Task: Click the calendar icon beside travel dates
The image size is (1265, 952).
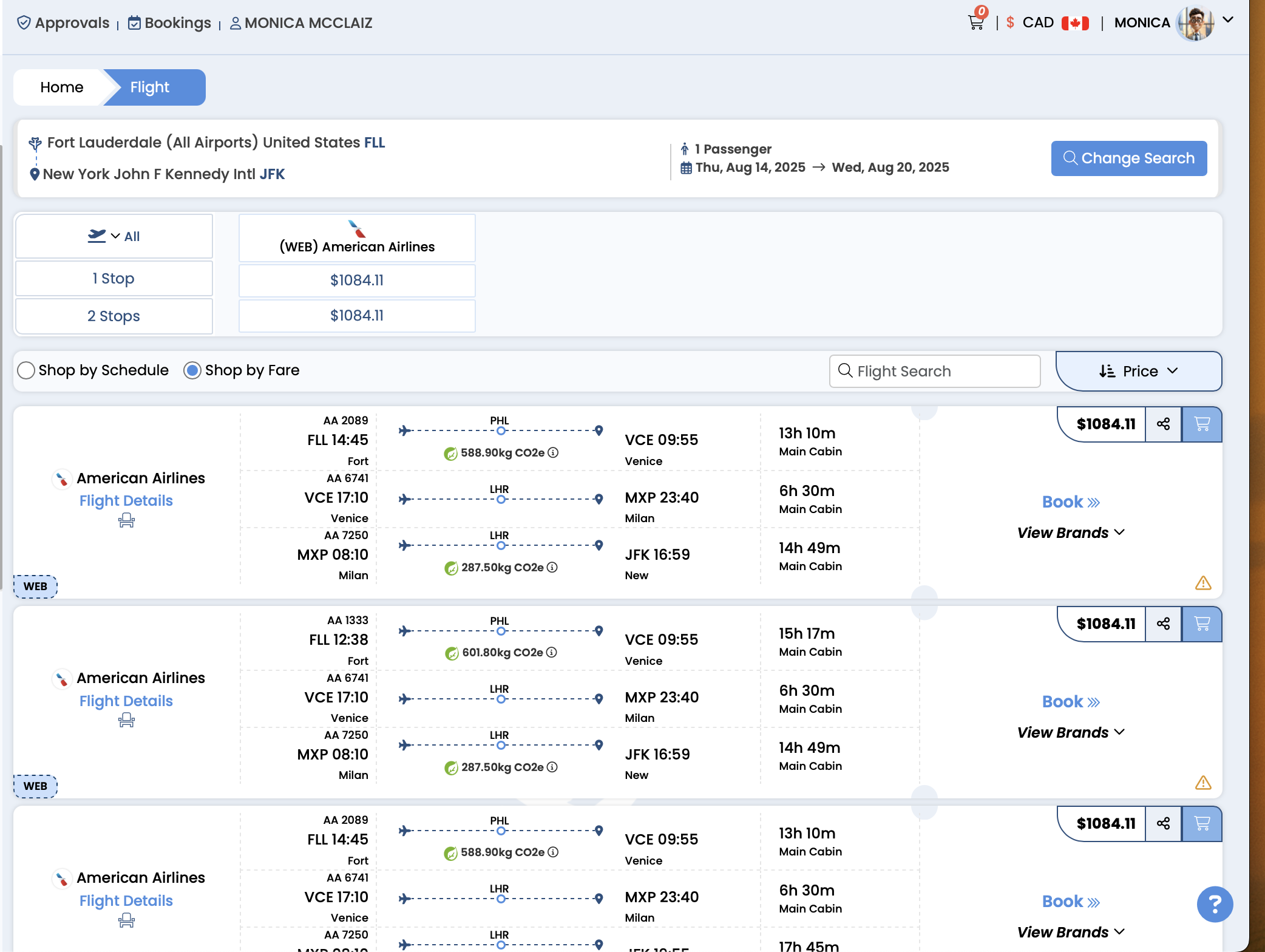Action: click(686, 168)
